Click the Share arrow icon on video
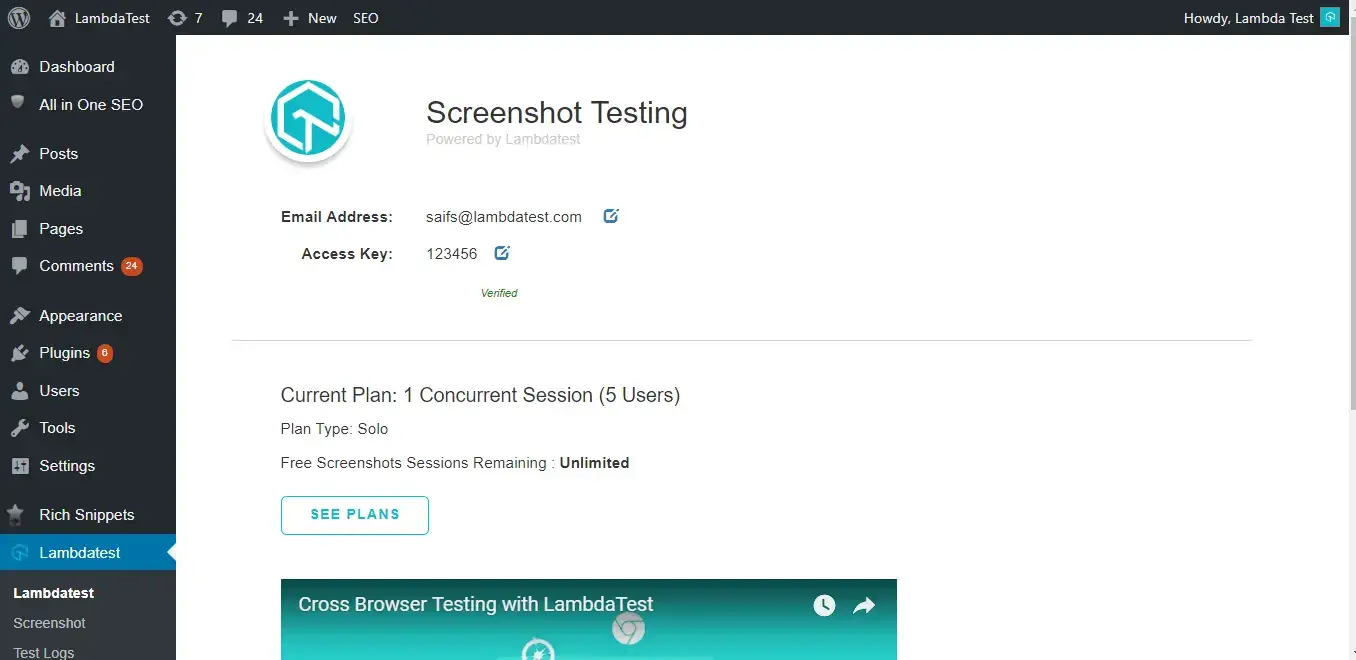The height and width of the screenshot is (660, 1356). pyautogui.click(x=864, y=605)
